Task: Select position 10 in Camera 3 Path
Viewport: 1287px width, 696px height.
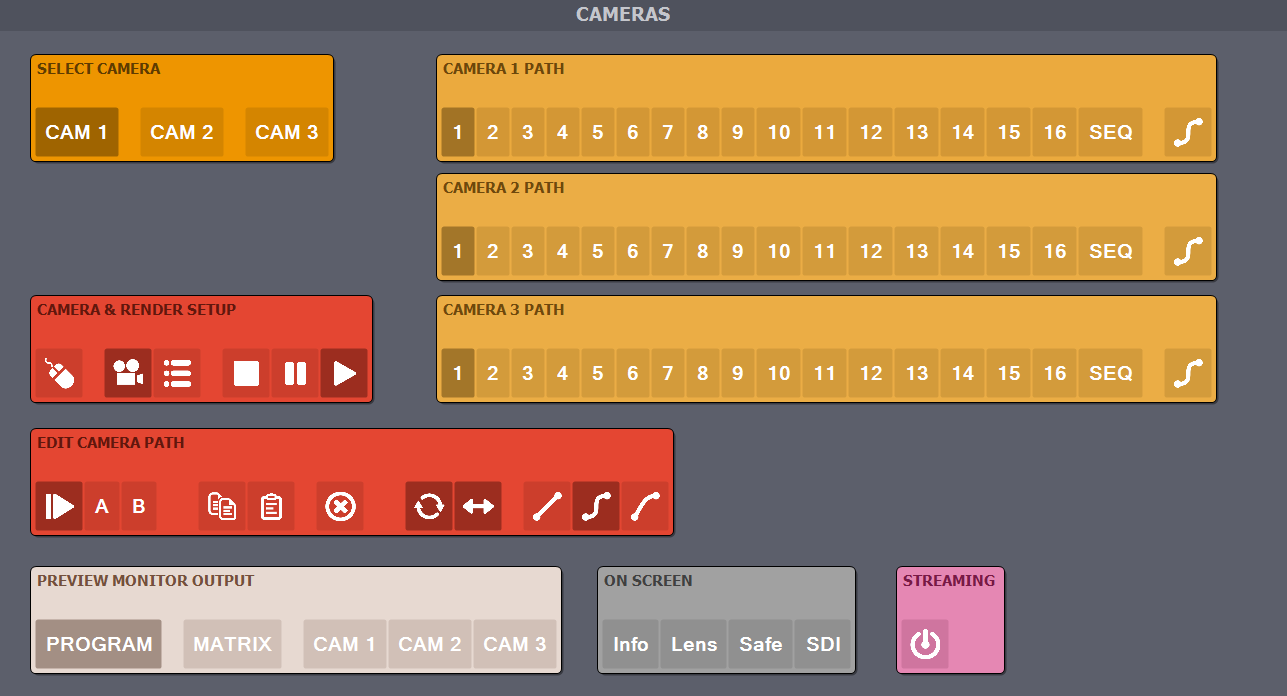Action: 779,374
